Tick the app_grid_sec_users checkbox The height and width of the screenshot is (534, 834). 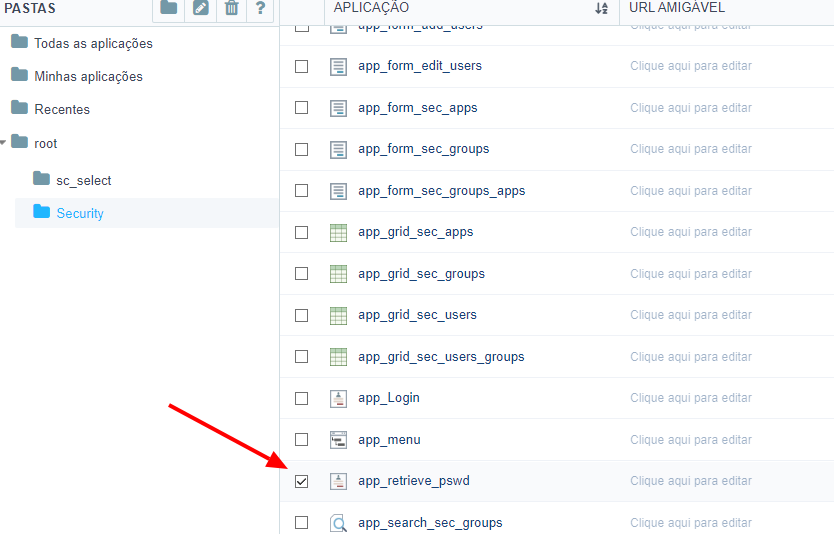click(302, 315)
